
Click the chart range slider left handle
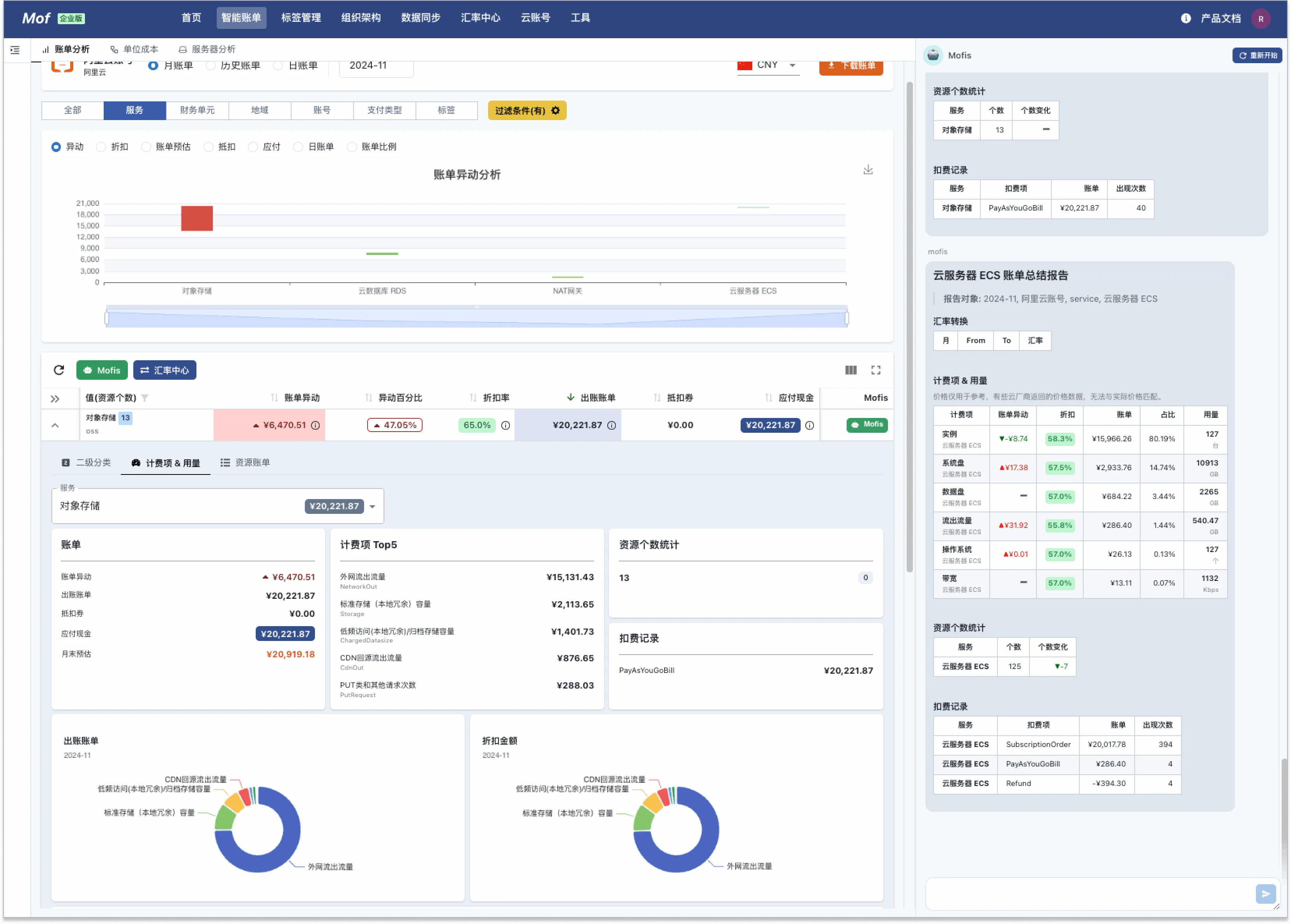(x=106, y=318)
